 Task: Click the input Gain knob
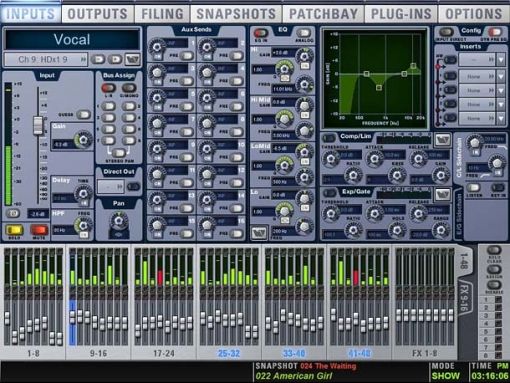(x=83, y=140)
